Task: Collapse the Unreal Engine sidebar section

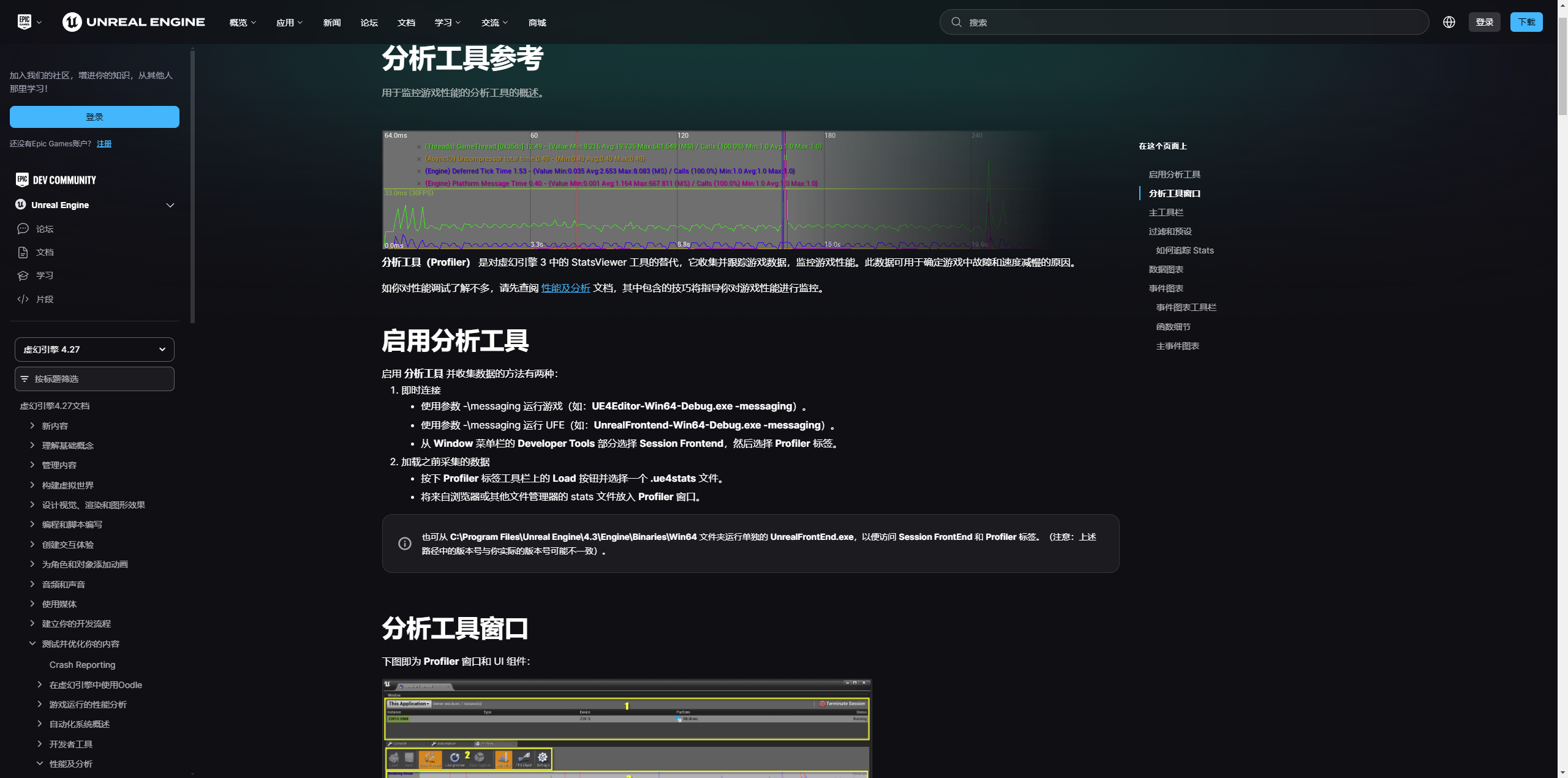Action: tap(170, 205)
